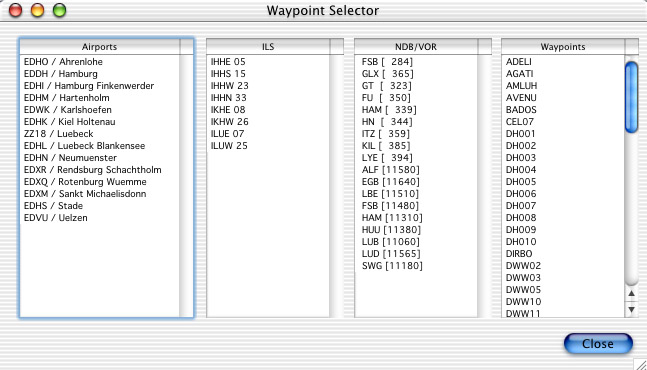This screenshot has height=370, width=647.
Task: Select waypoint AGATI
Action: (x=519, y=74)
